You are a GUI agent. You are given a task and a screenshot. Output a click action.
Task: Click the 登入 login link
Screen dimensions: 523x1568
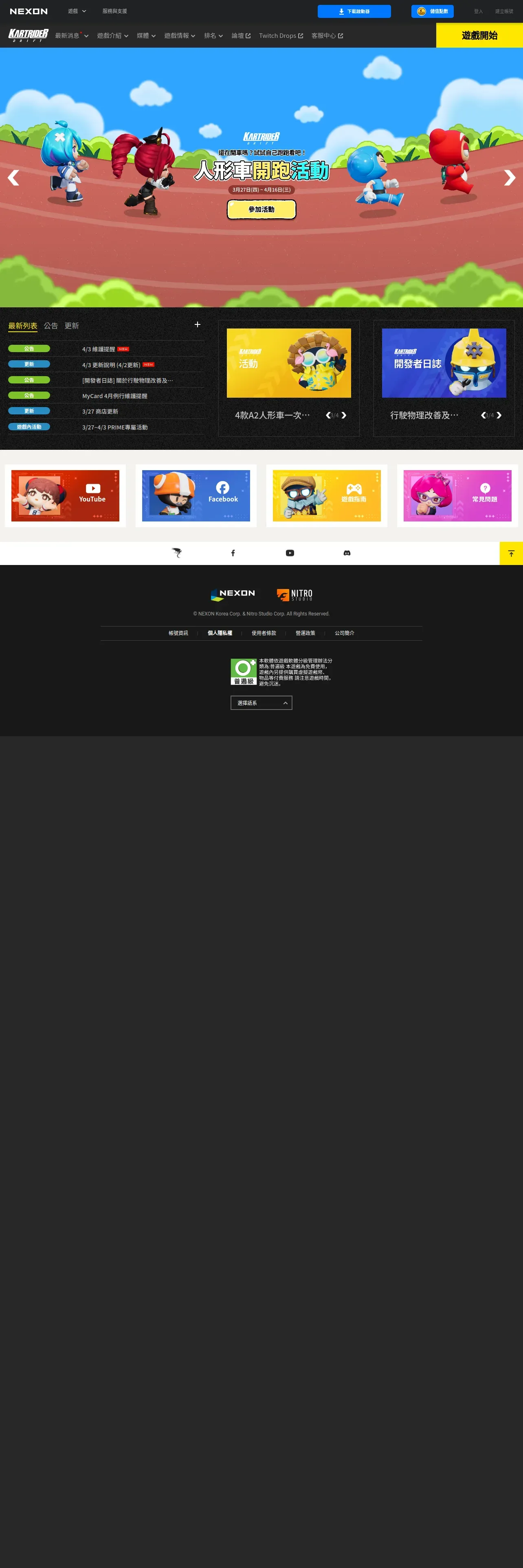[479, 11]
